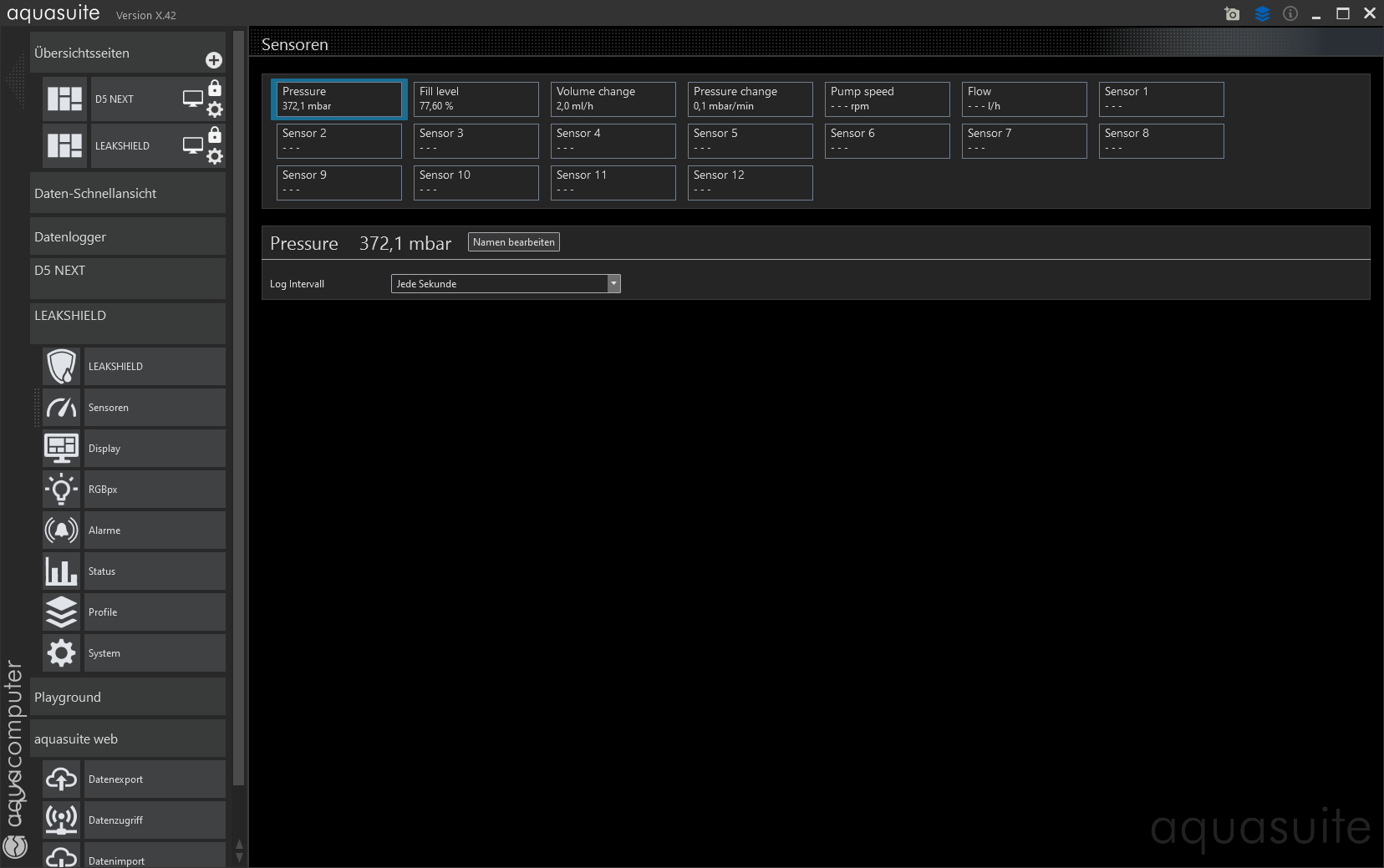The image size is (1384, 868).
Task: Open the LEAKSHIELD shield icon page
Action: coord(62,367)
